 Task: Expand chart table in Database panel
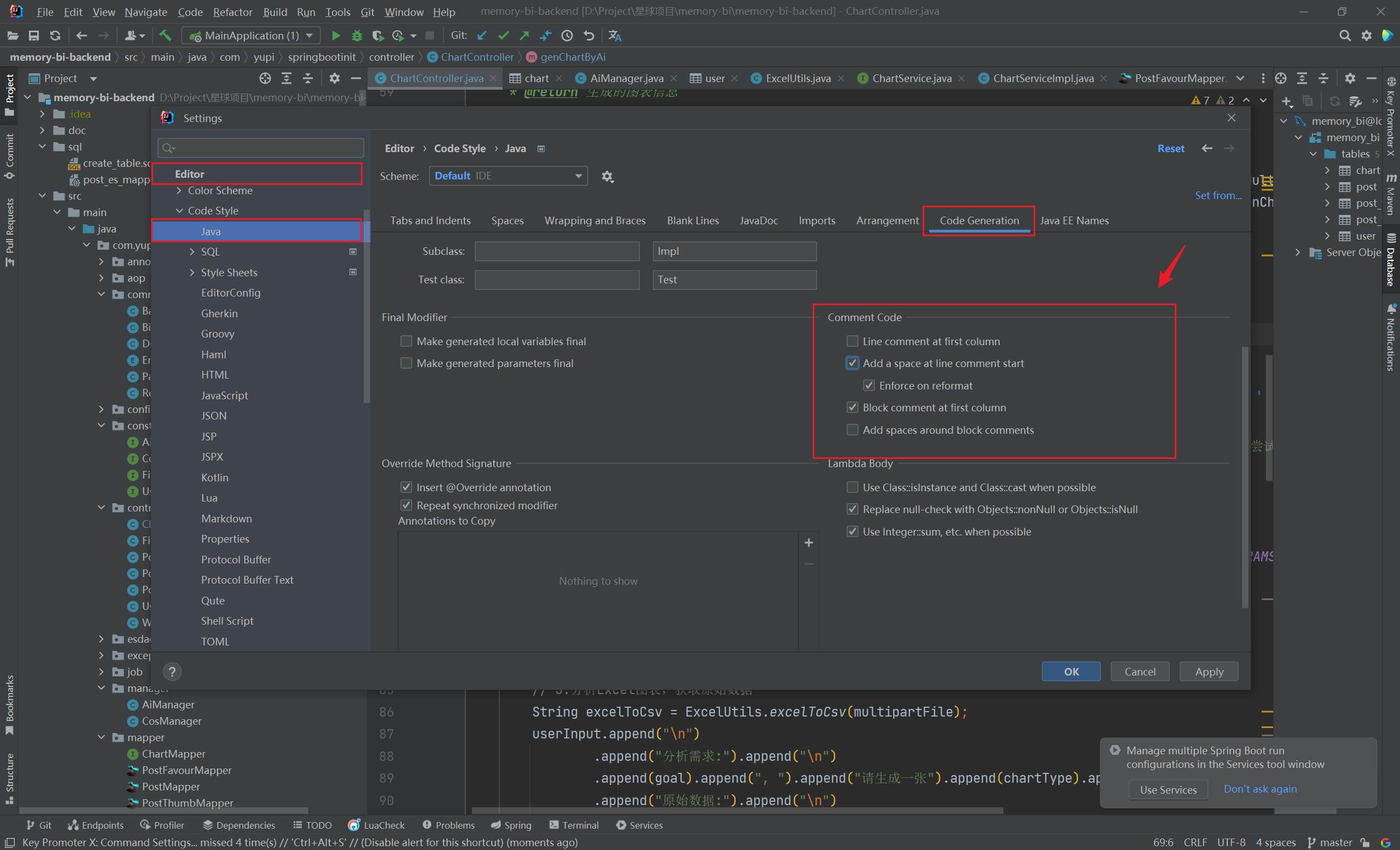pyautogui.click(x=1327, y=171)
